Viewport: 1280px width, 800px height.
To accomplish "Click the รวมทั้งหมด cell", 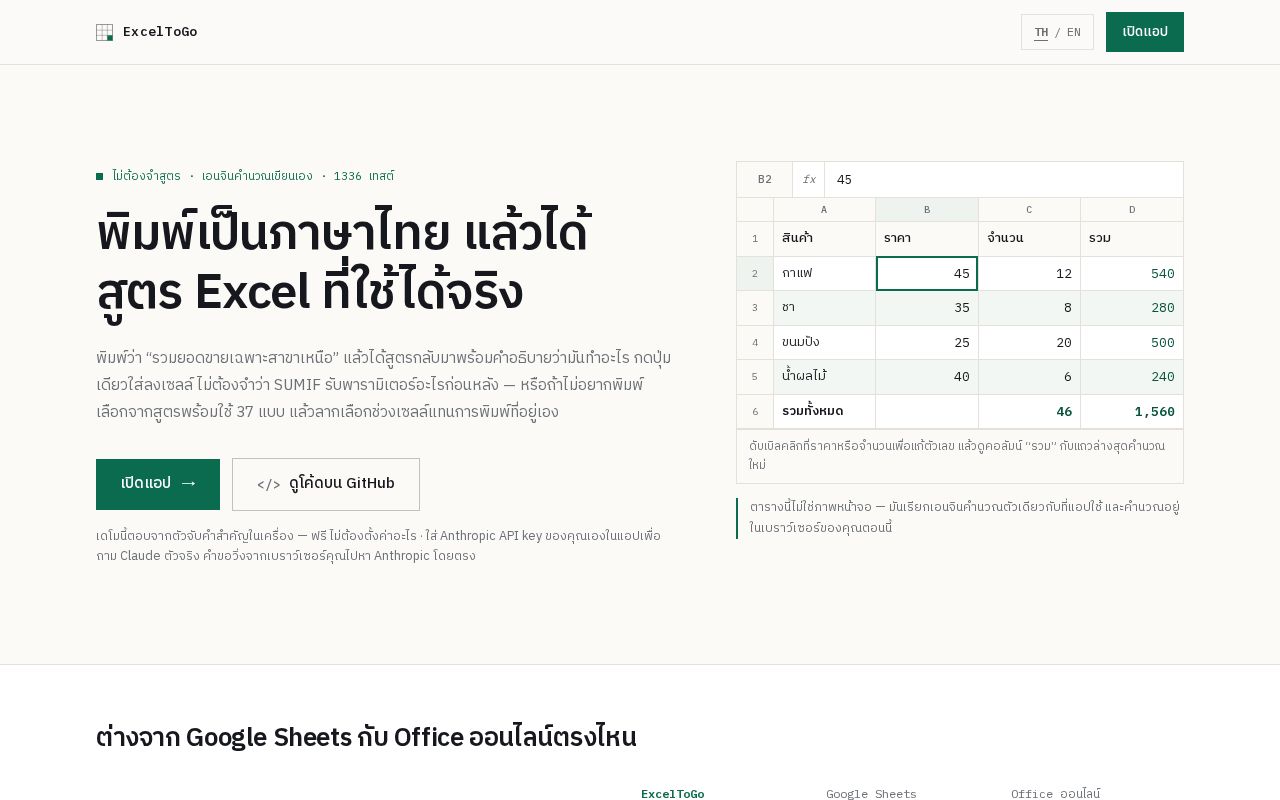I will [x=824, y=412].
